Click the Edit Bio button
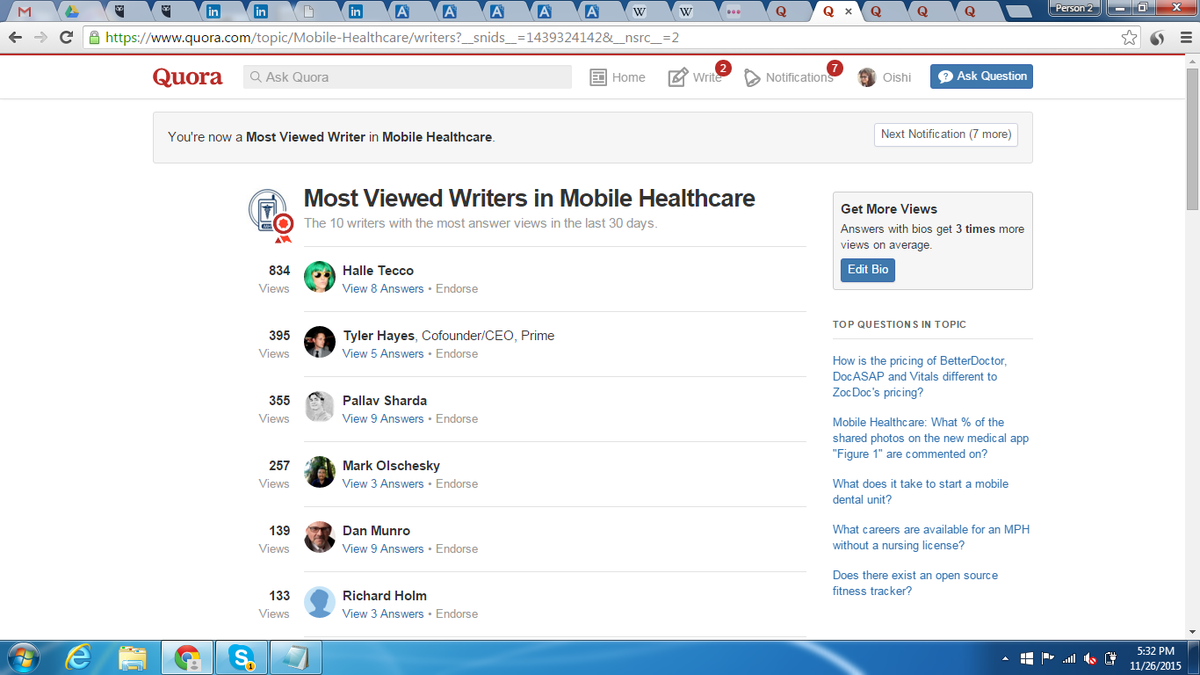Viewport: 1200px width, 675px height. [868, 270]
